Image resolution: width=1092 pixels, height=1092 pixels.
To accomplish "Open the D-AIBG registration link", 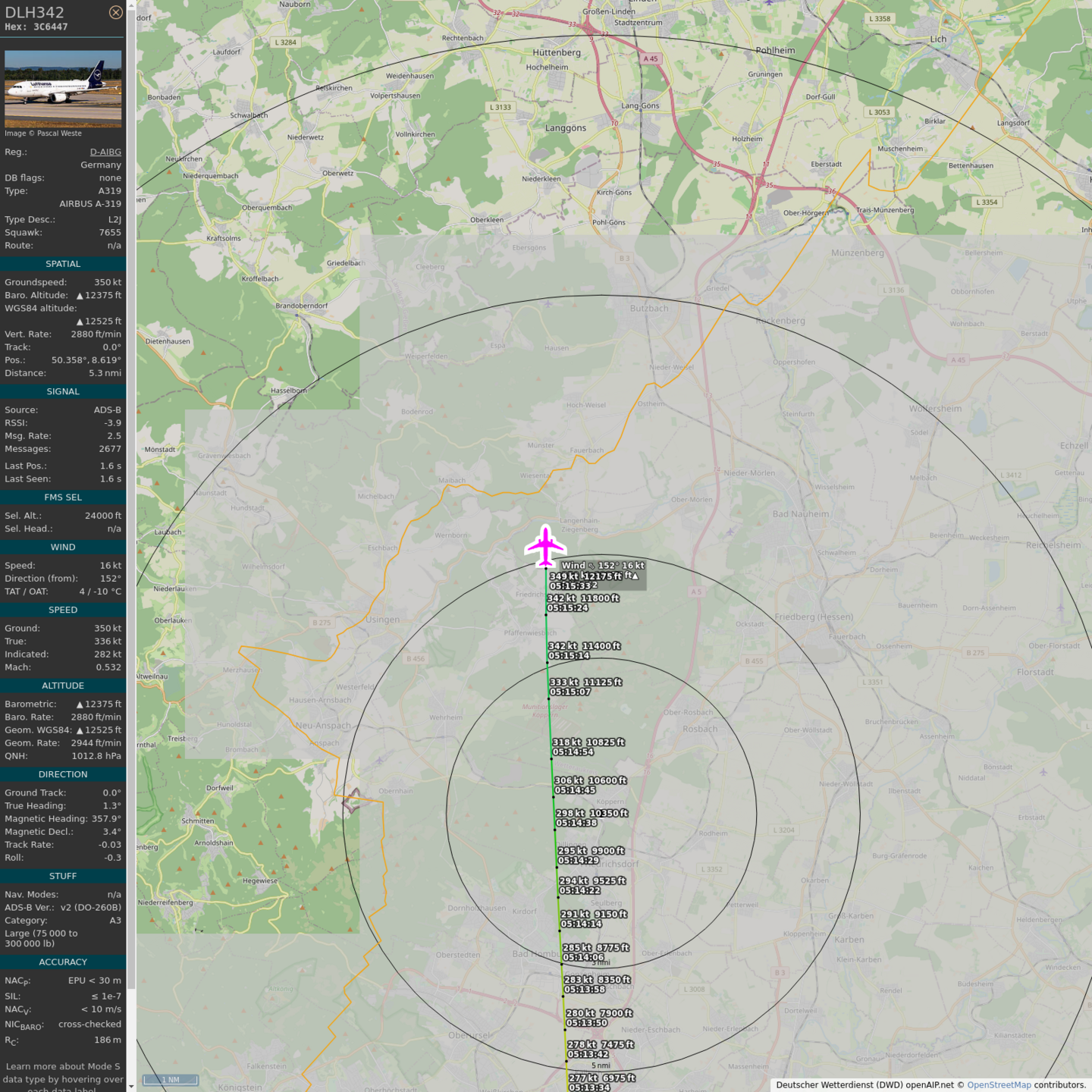I will (105, 152).
